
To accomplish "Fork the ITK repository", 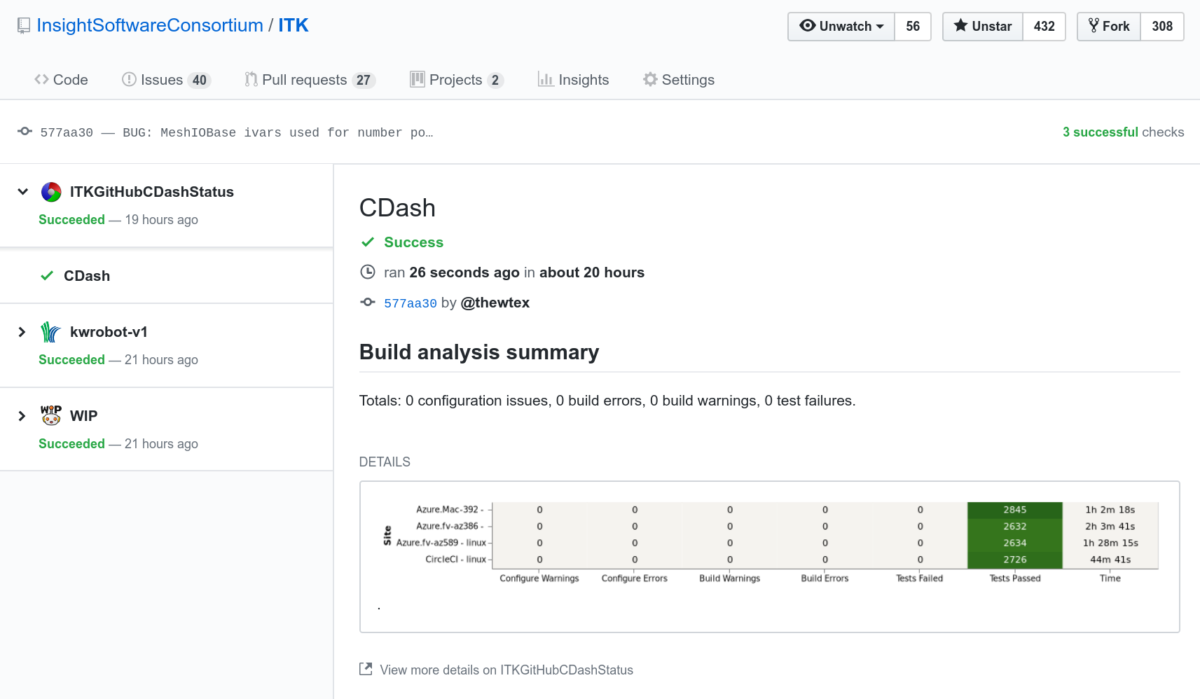I will (1108, 27).
